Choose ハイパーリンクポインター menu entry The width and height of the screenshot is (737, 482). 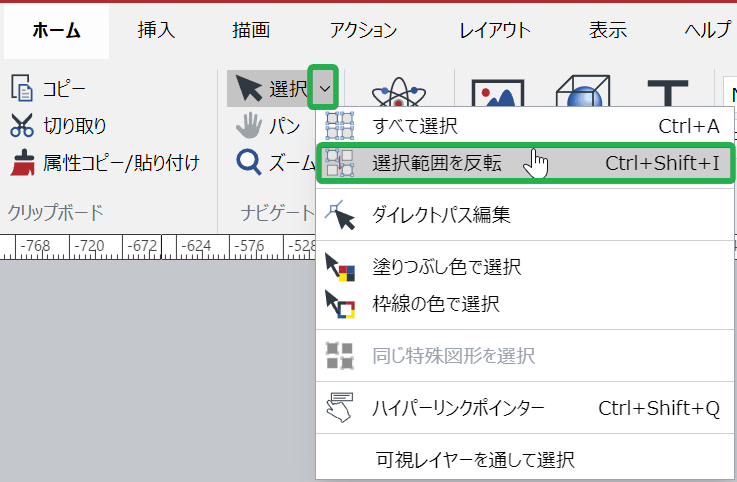(525, 408)
